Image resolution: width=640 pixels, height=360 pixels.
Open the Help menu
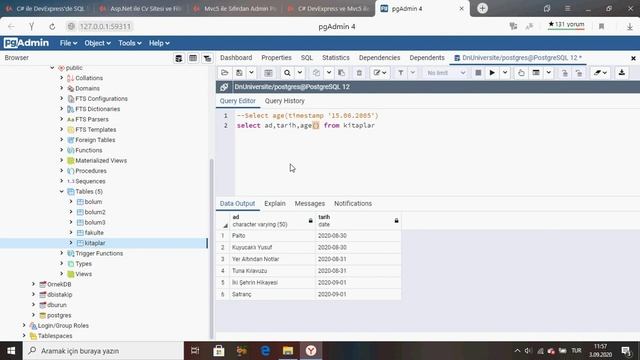pyautogui.click(x=159, y=43)
